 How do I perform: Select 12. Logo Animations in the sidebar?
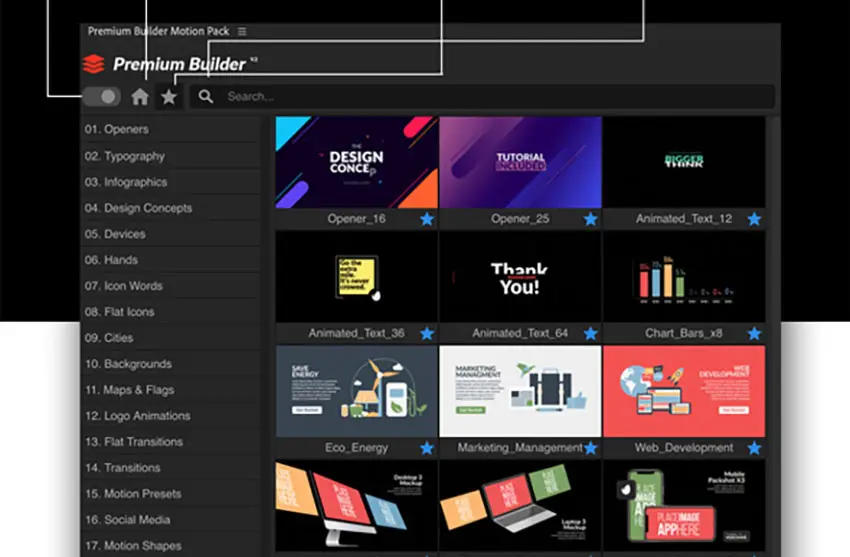pos(170,416)
